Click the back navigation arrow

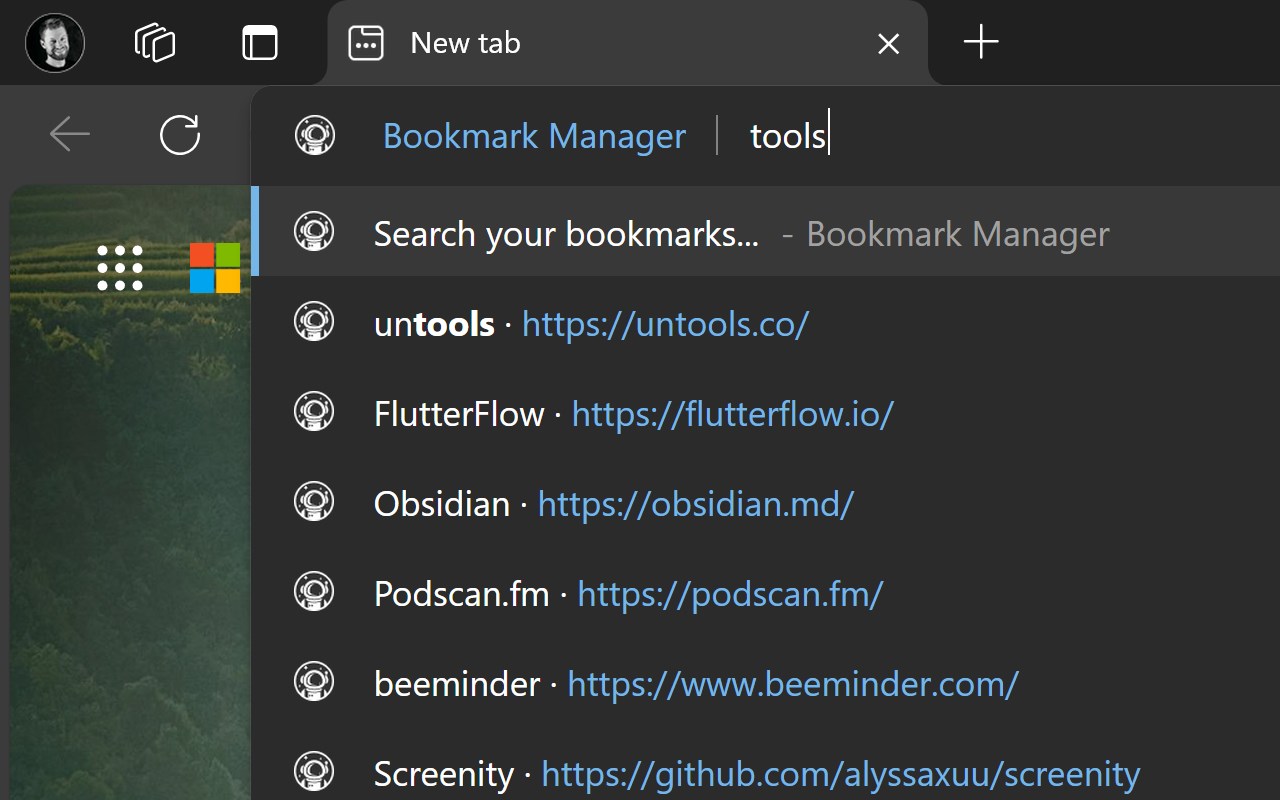(x=70, y=134)
